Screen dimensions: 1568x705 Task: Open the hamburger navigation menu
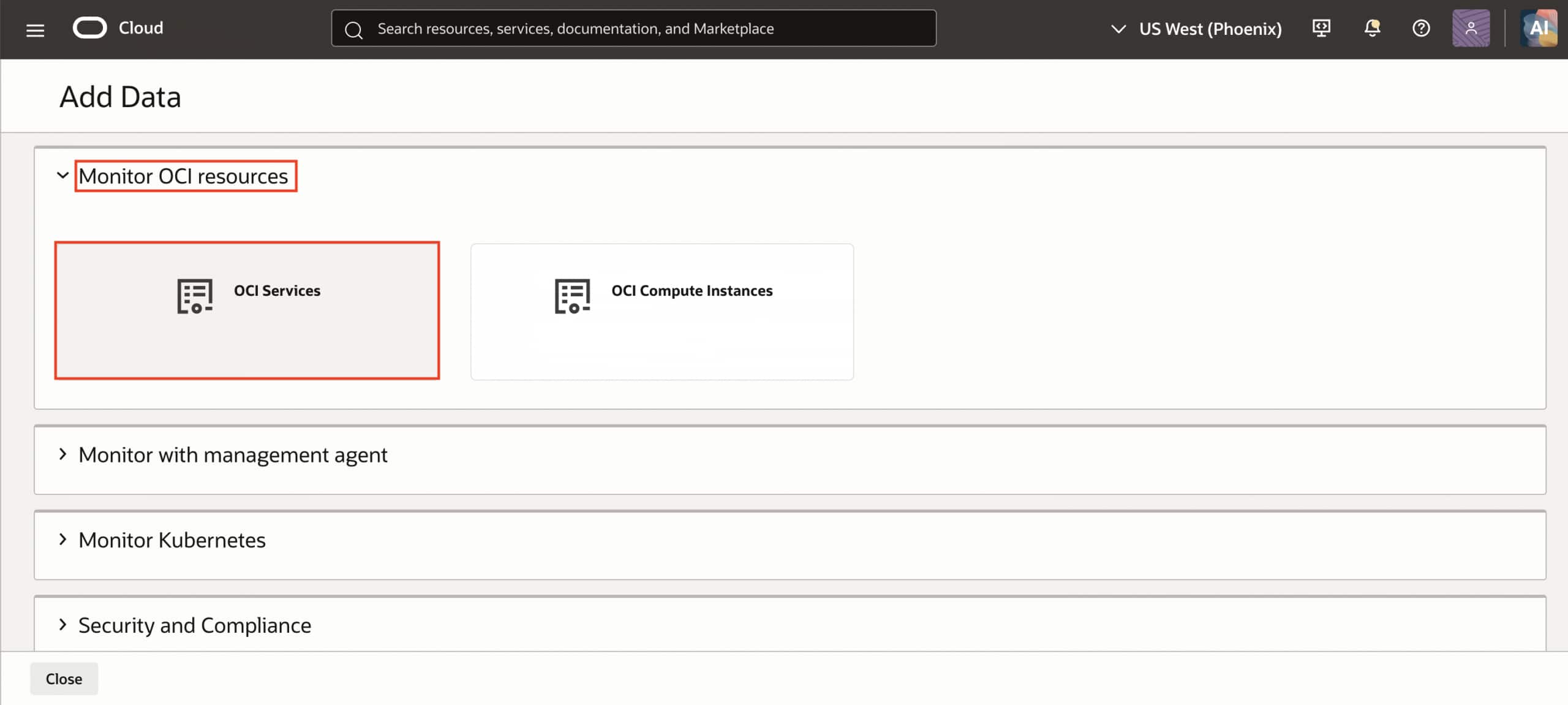tap(36, 29)
